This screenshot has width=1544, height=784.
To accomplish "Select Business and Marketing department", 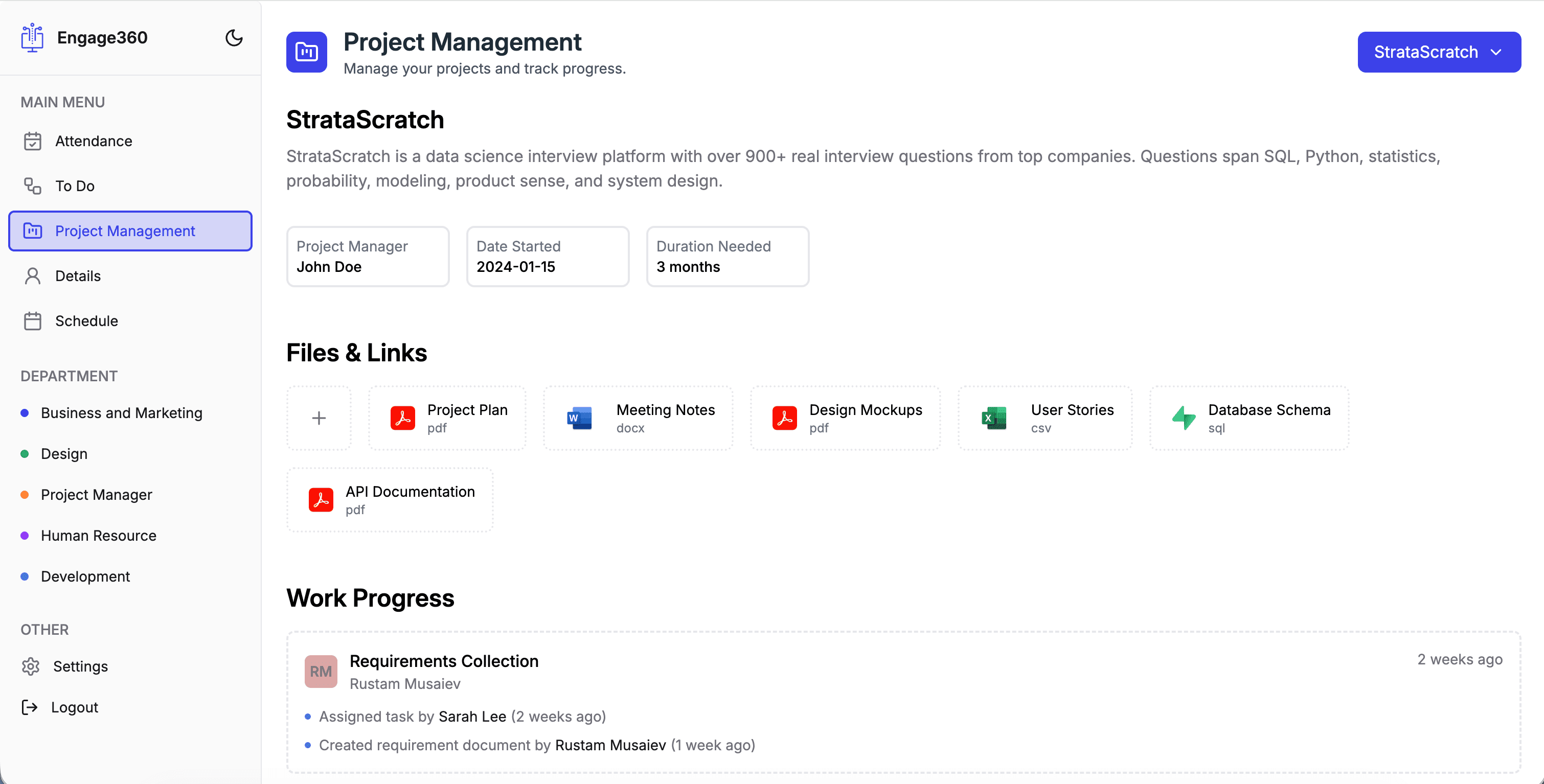I will tap(122, 413).
